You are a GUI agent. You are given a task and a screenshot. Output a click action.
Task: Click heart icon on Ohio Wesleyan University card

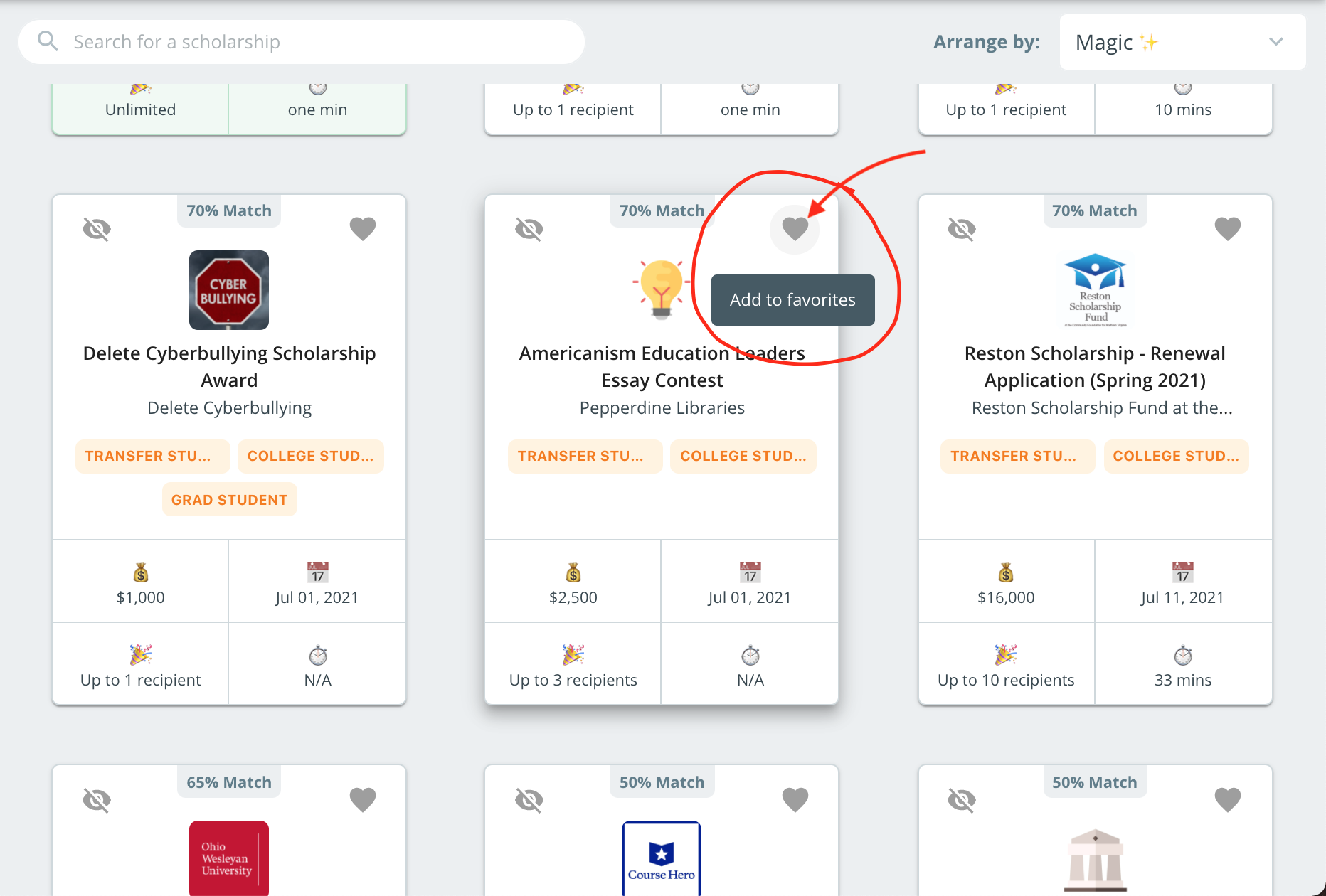click(x=363, y=800)
